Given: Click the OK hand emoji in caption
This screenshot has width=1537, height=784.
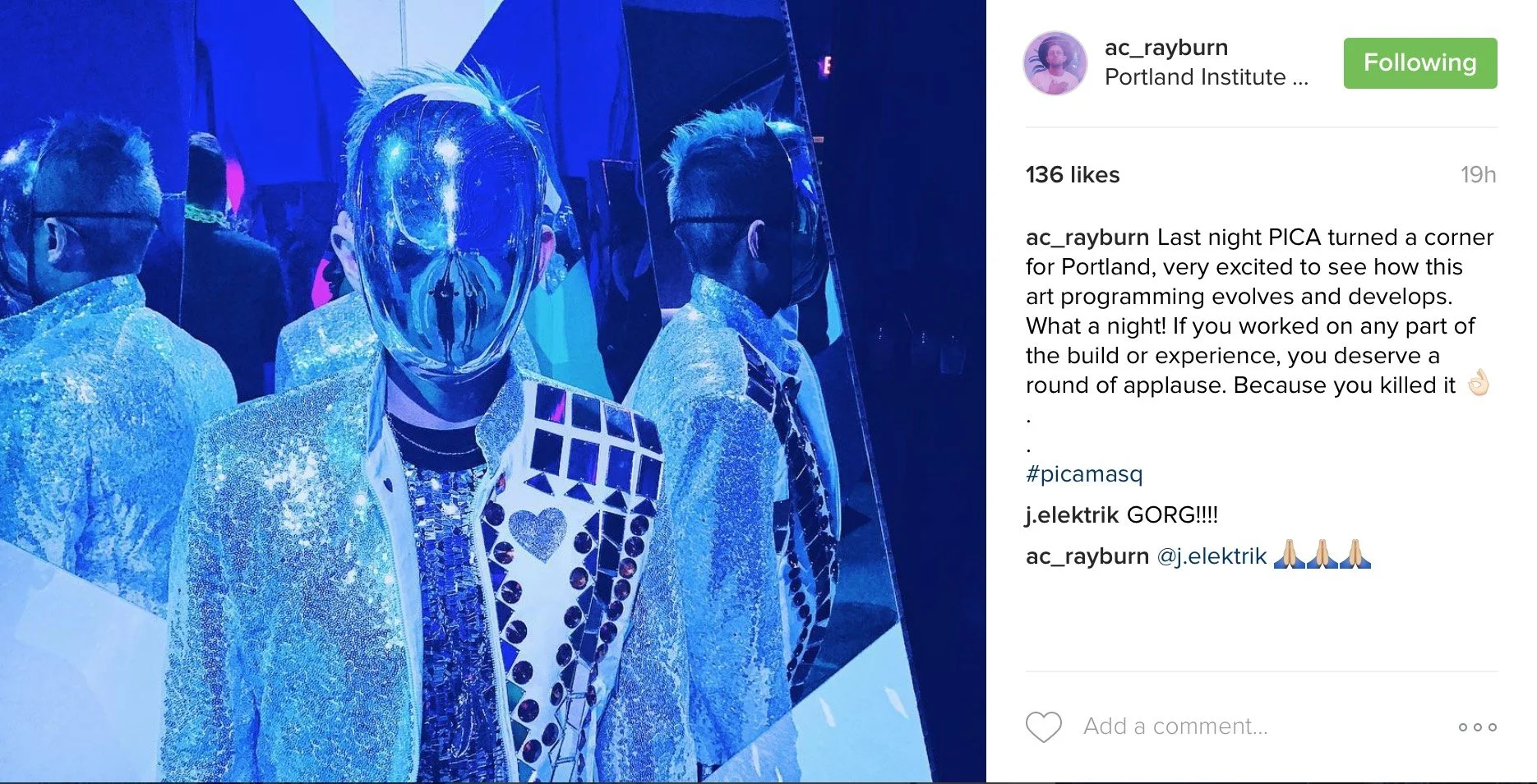Looking at the screenshot, I should (1479, 383).
